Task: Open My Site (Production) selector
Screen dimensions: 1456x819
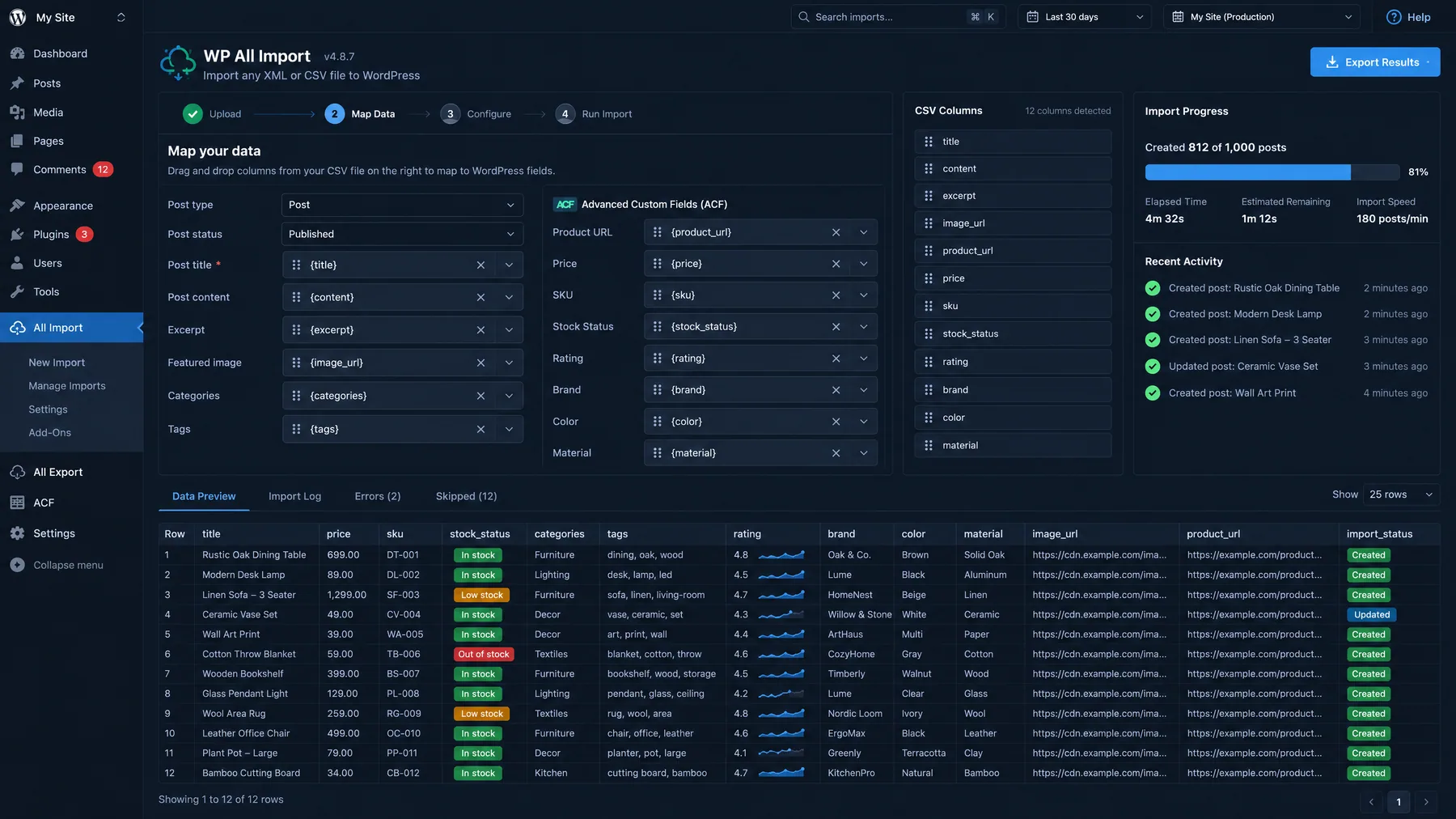Action: (1262, 17)
